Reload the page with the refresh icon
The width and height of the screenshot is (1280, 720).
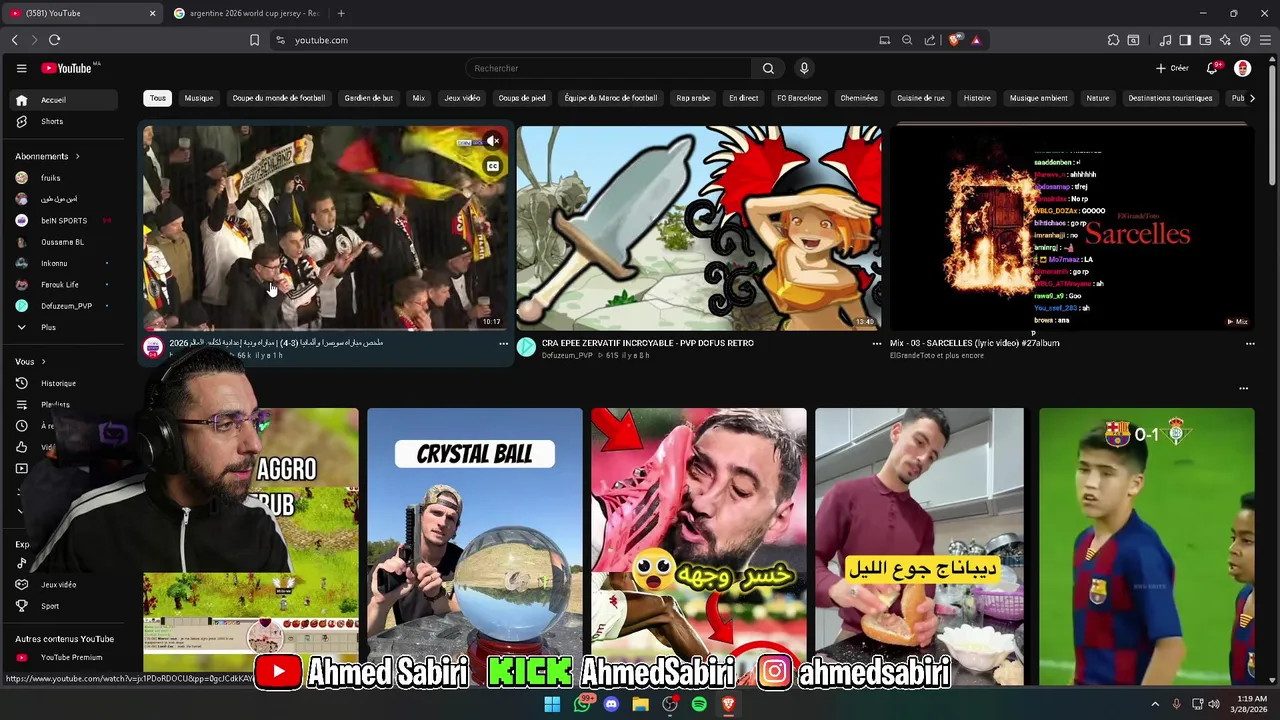[54, 40]
